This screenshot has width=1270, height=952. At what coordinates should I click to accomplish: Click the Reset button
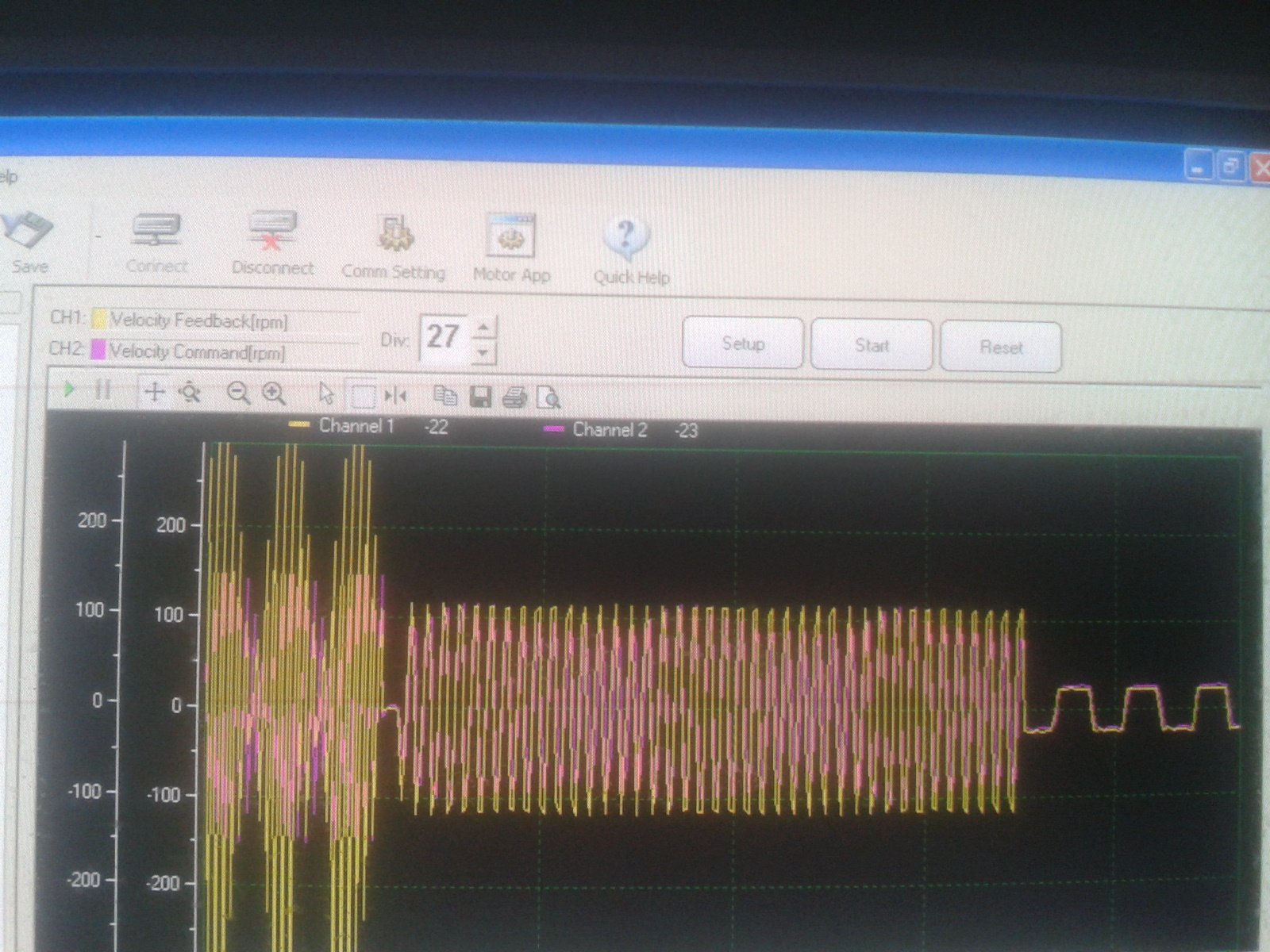(1001, 347)
